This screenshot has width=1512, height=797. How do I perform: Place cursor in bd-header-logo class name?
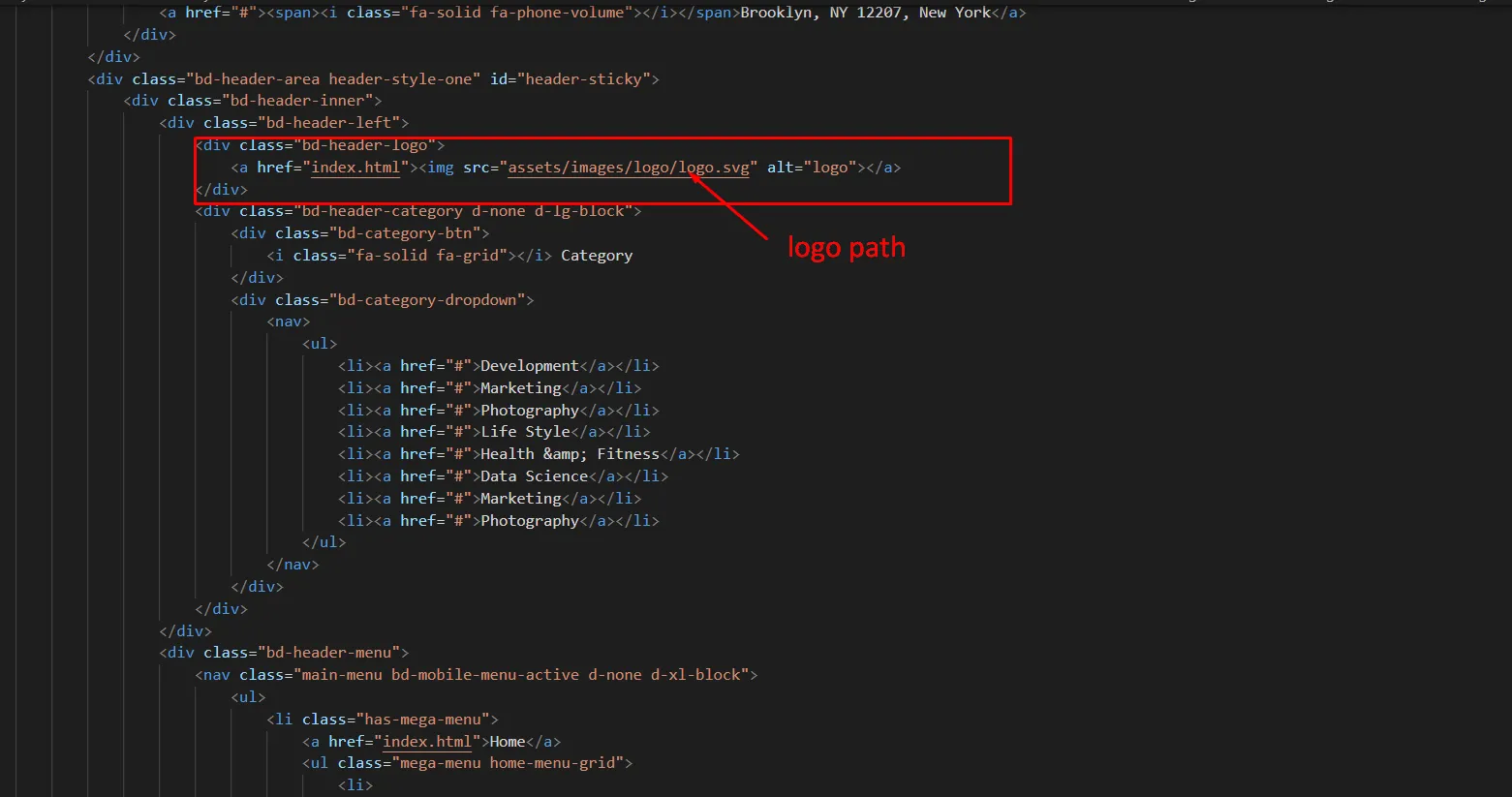(364, 145)
